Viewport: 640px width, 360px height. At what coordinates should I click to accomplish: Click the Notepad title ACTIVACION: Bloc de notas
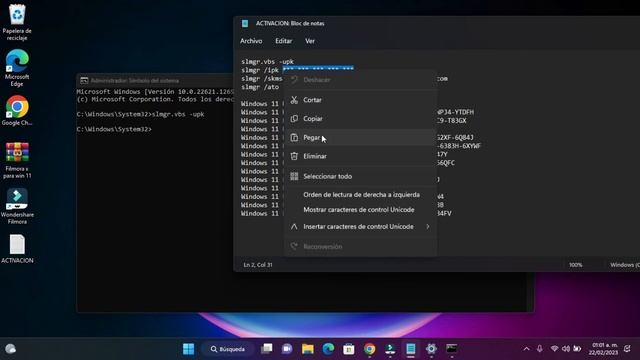point(290,23)
